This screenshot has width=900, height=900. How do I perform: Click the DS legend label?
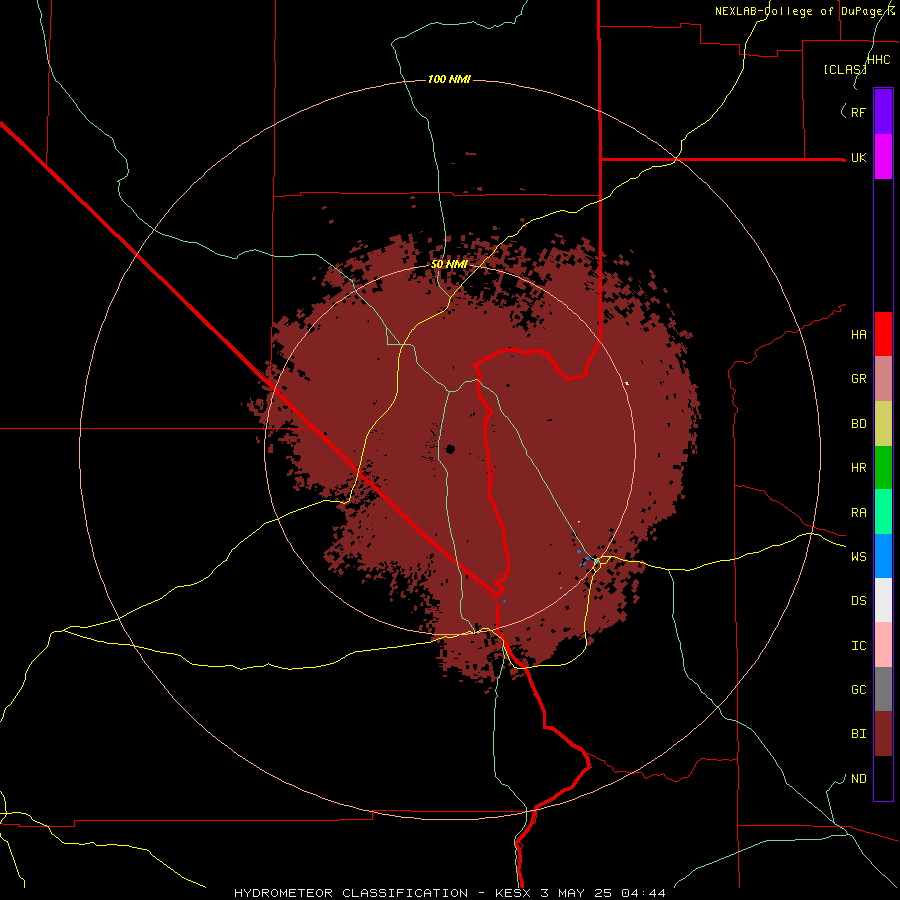[858, 601]
